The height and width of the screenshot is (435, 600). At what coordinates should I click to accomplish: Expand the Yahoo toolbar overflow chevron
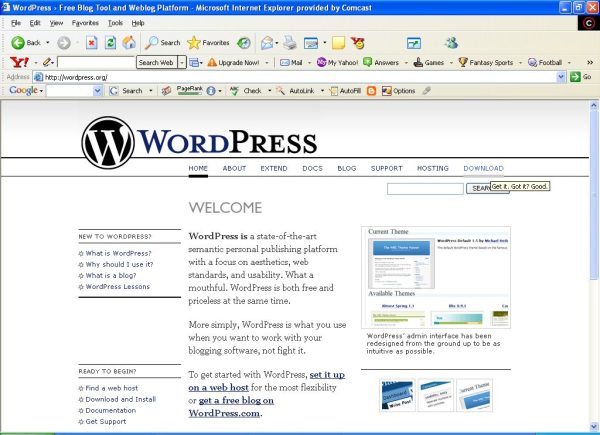[x=590, y=62]
